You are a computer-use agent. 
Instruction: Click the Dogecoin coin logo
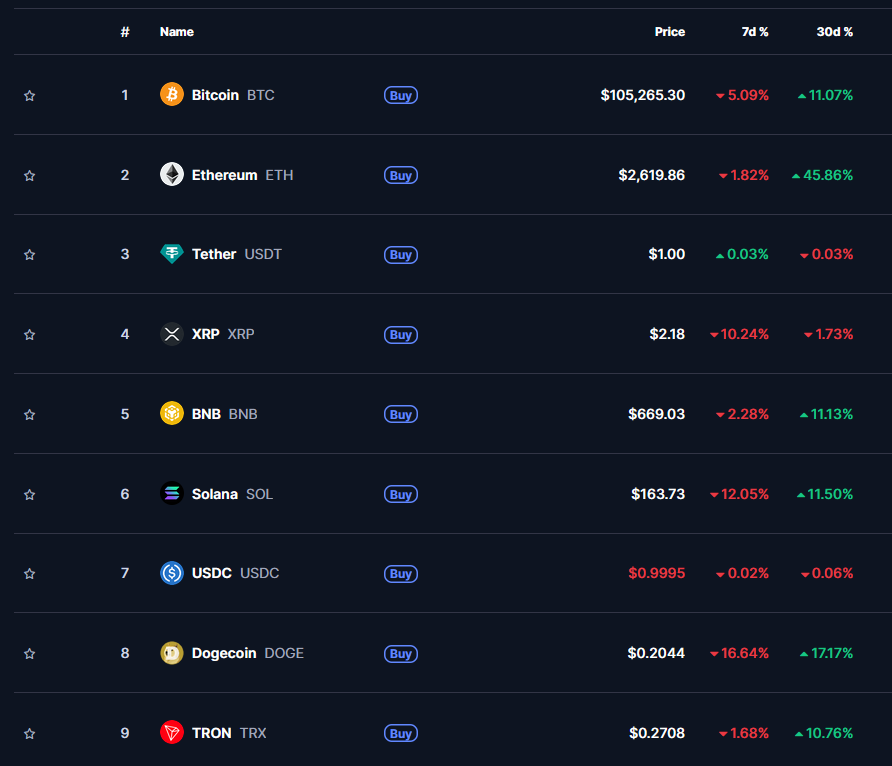coord(171,653)
